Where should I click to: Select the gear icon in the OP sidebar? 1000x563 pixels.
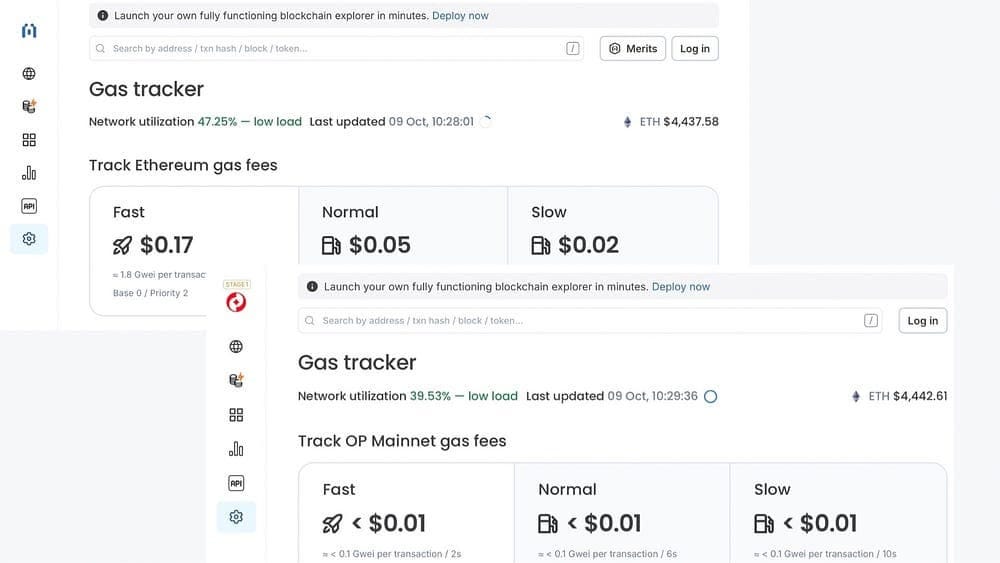pos(236,516)
